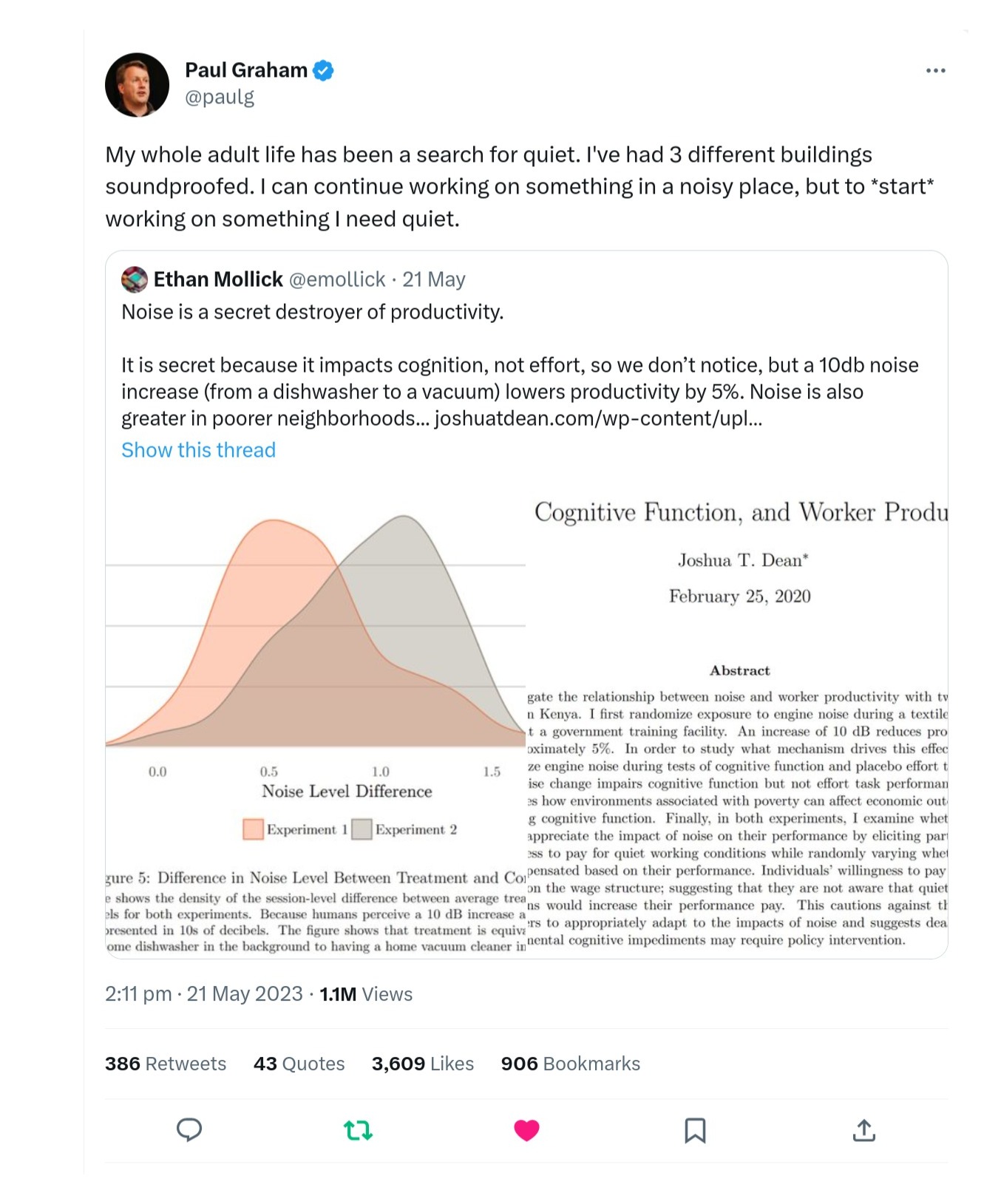
Task: Click the @paulg handle
Action: pyautogui.click(x=220, y=97)
